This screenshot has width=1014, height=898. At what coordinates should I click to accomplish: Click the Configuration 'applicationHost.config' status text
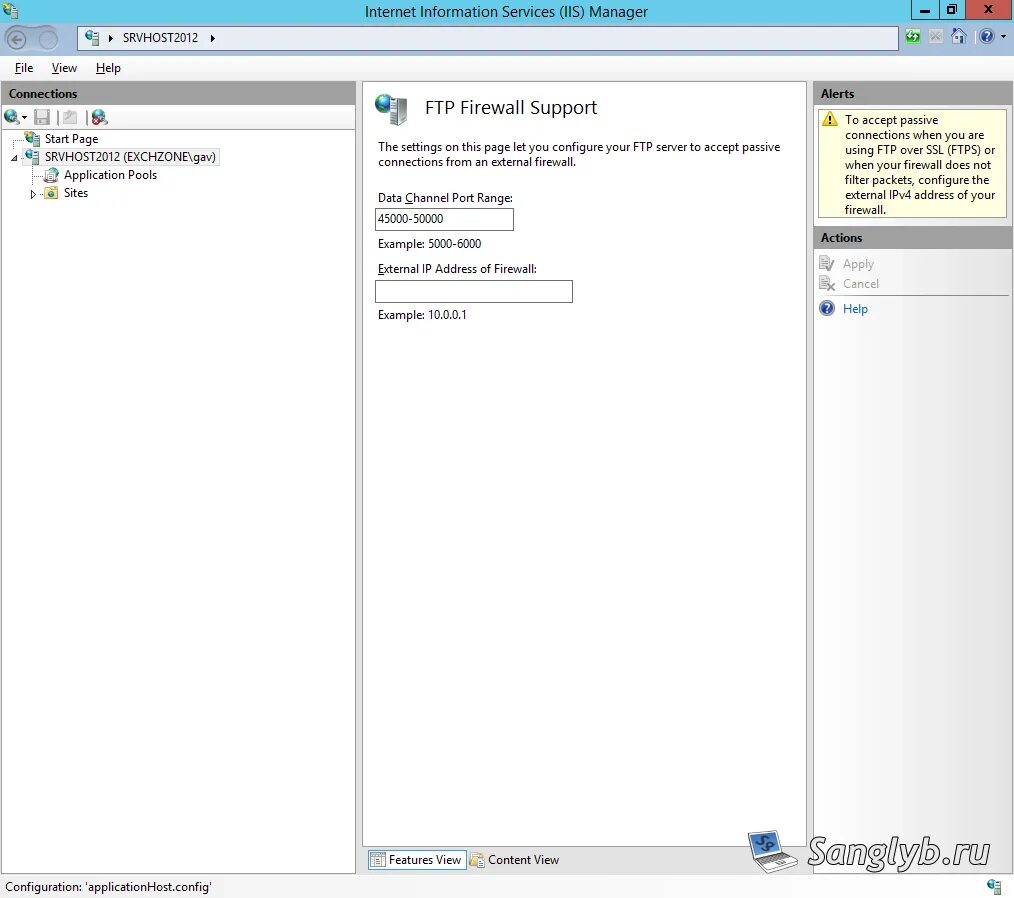108,886
